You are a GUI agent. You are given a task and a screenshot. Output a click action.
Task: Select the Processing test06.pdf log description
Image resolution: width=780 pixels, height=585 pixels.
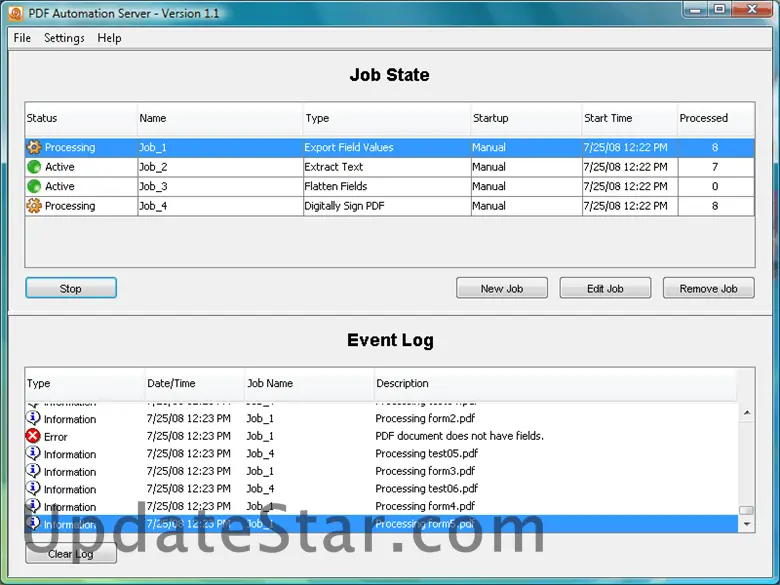coord(426,488)
